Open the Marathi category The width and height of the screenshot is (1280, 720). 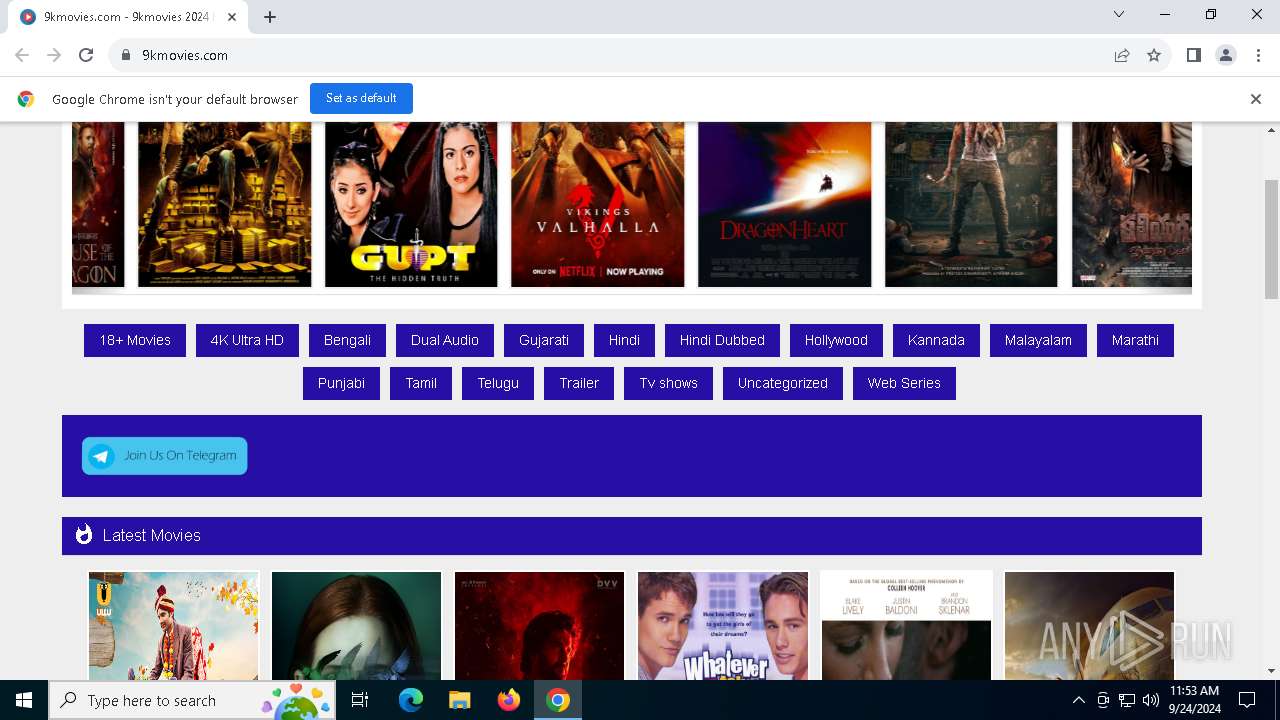pos(1135,340)
